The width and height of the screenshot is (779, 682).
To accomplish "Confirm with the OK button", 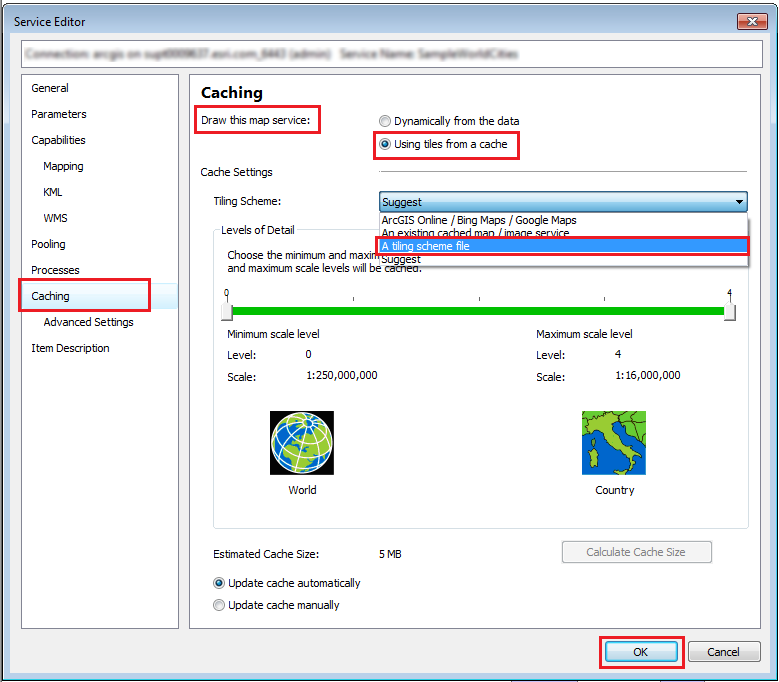I will click(641, 652).
